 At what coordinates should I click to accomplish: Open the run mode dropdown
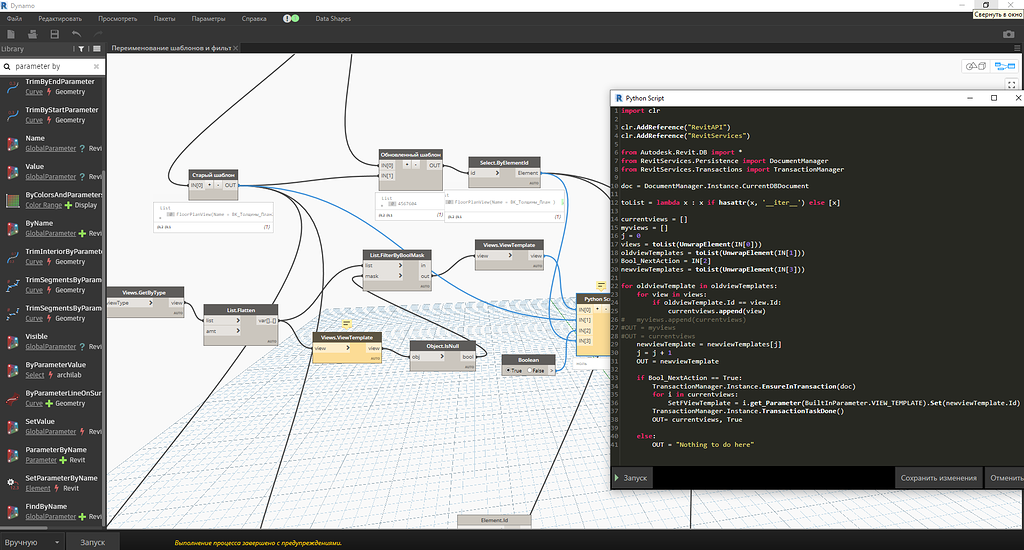pyautogui.click(x=56, y=542)
